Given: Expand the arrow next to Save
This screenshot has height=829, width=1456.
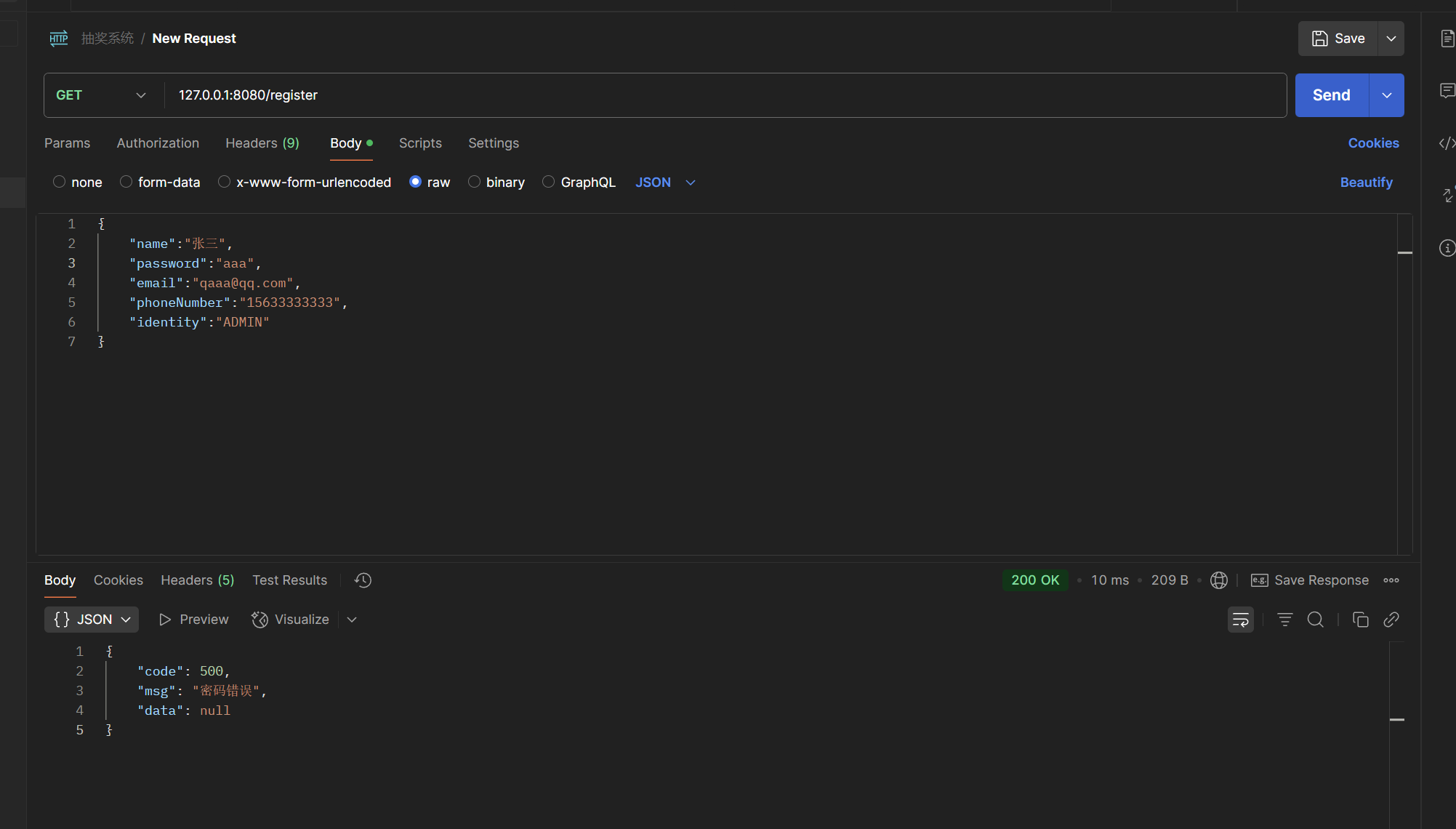Looking at the screenshot, I should coord(1391,39).
